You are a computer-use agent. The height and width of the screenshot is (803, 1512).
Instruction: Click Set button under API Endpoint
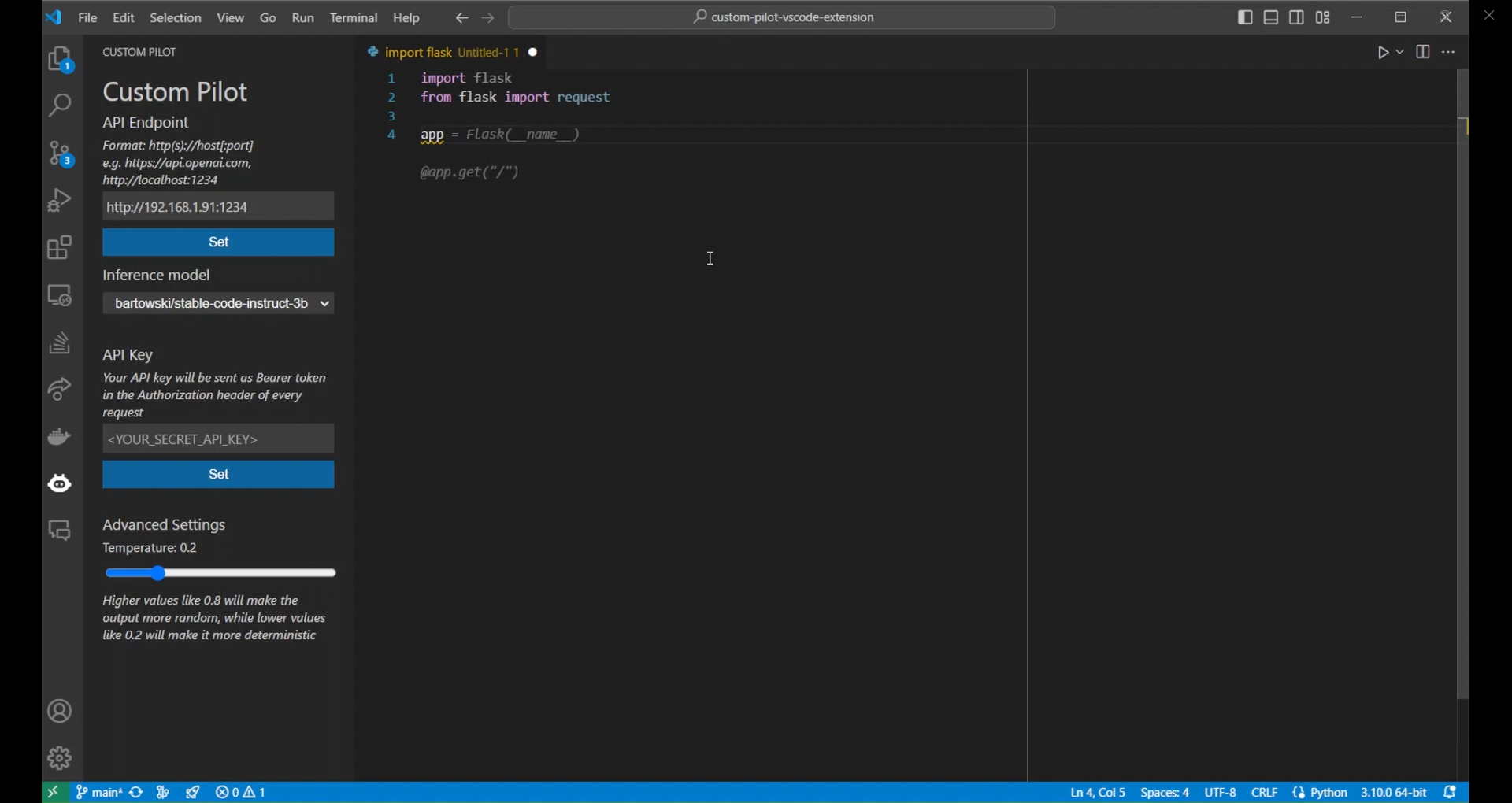(x=219, y=243)
